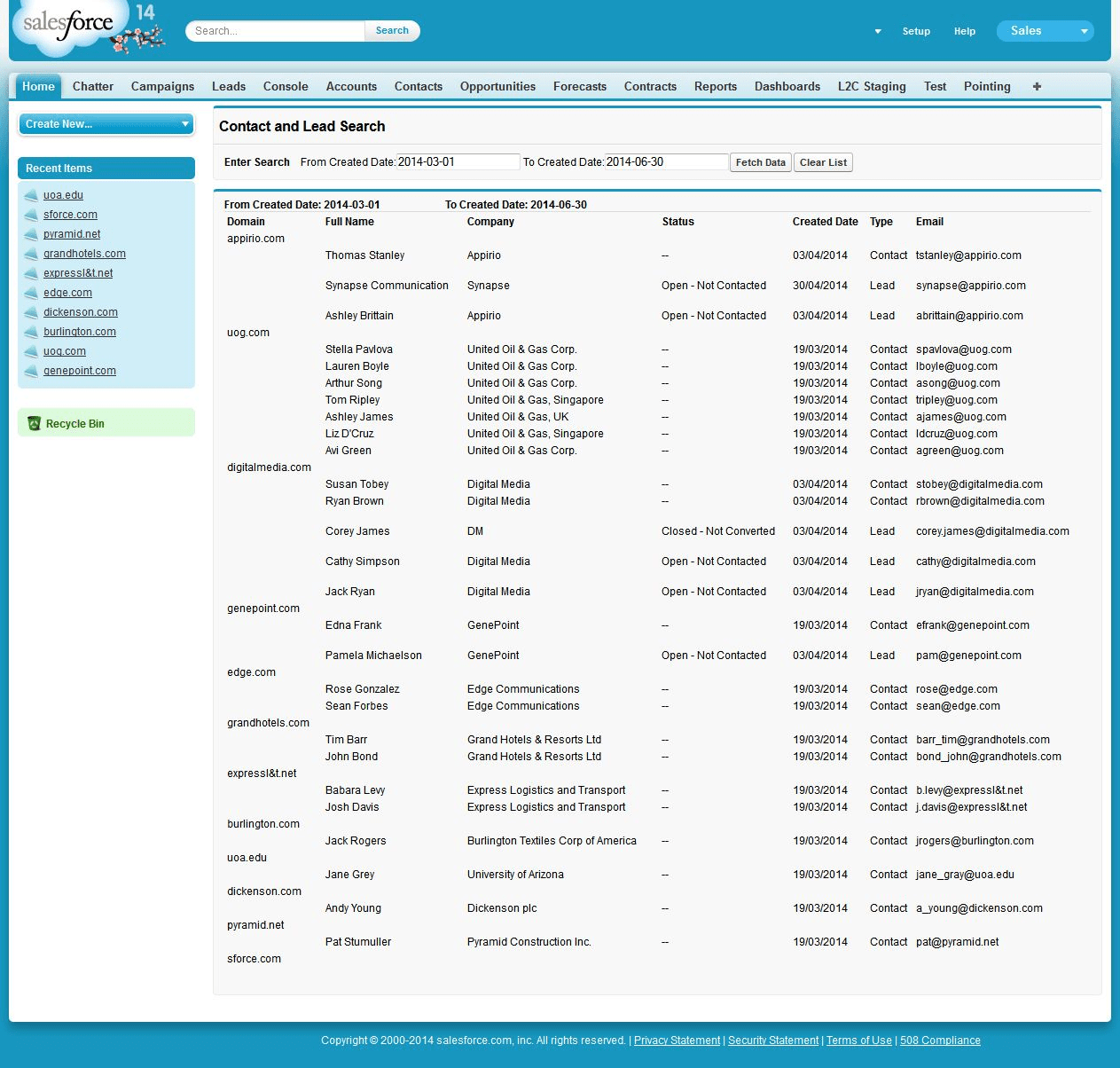Open the Leads tab
The image size is (1120, 1068).
pos(229,86)
